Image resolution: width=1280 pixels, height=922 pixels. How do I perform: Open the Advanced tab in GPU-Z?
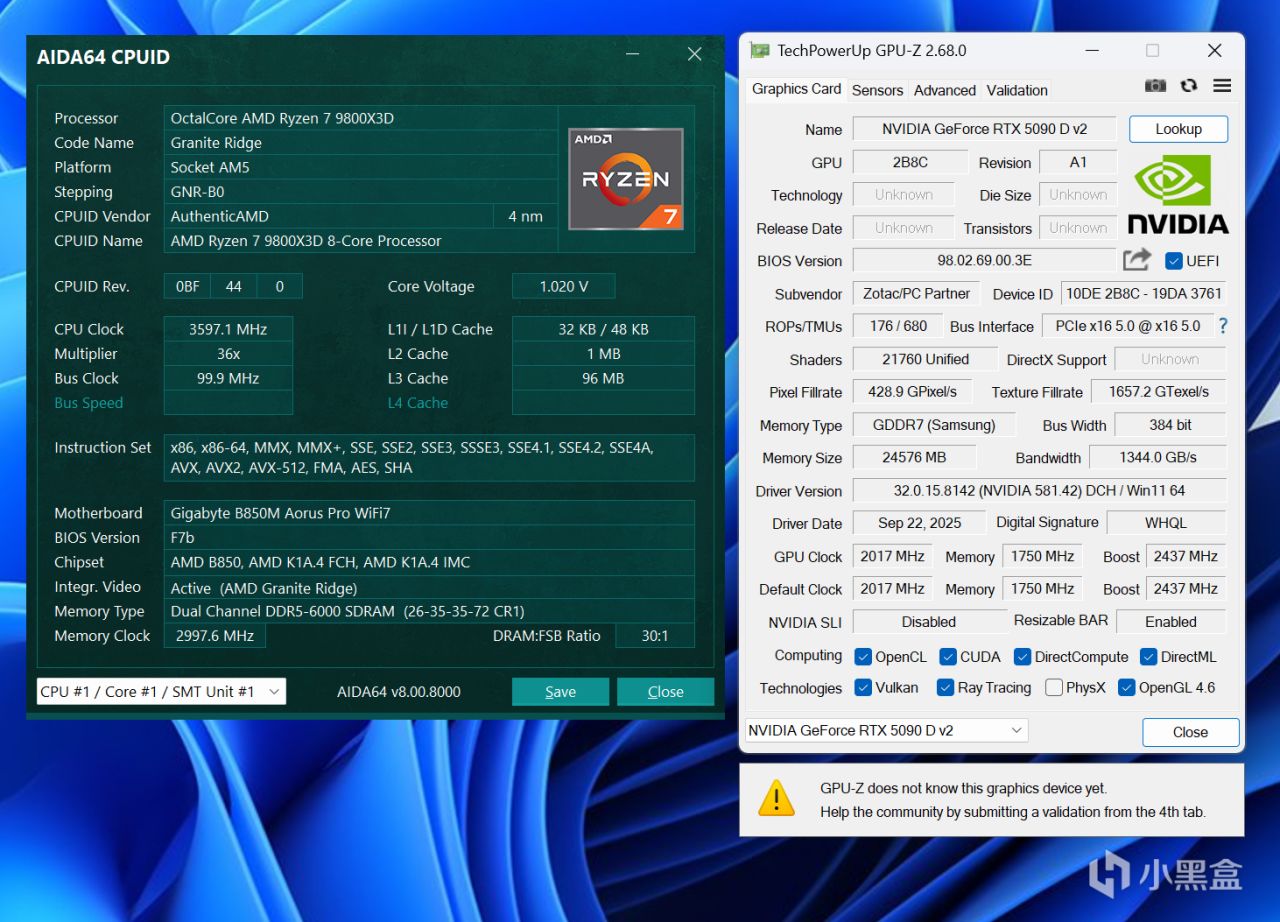tap(945, 90)
